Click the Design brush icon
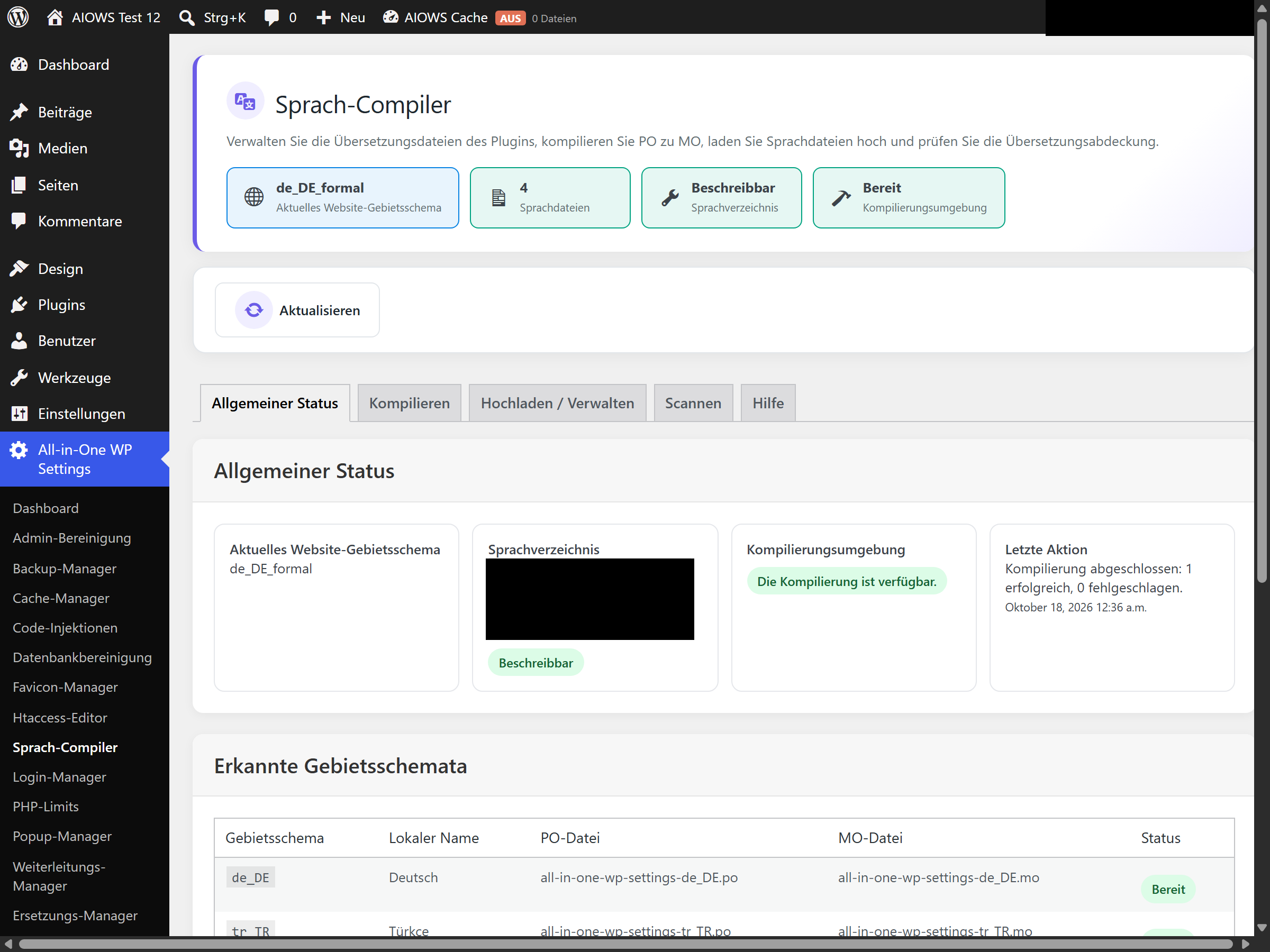 point(19,269)
